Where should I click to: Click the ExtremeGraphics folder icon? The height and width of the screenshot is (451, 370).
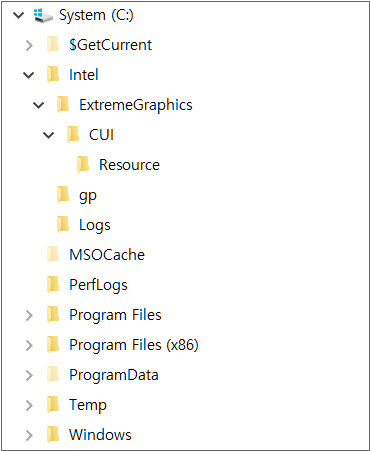(63, 104)
